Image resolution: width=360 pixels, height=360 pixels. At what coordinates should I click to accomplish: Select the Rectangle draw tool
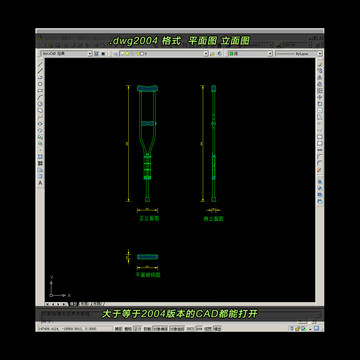[x=40, y=90]
